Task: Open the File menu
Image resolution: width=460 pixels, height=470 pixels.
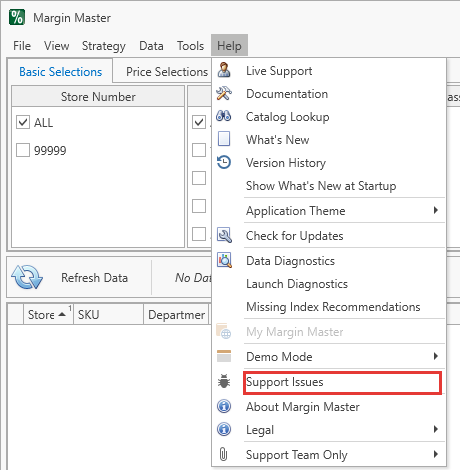Action: coord(22,46)
